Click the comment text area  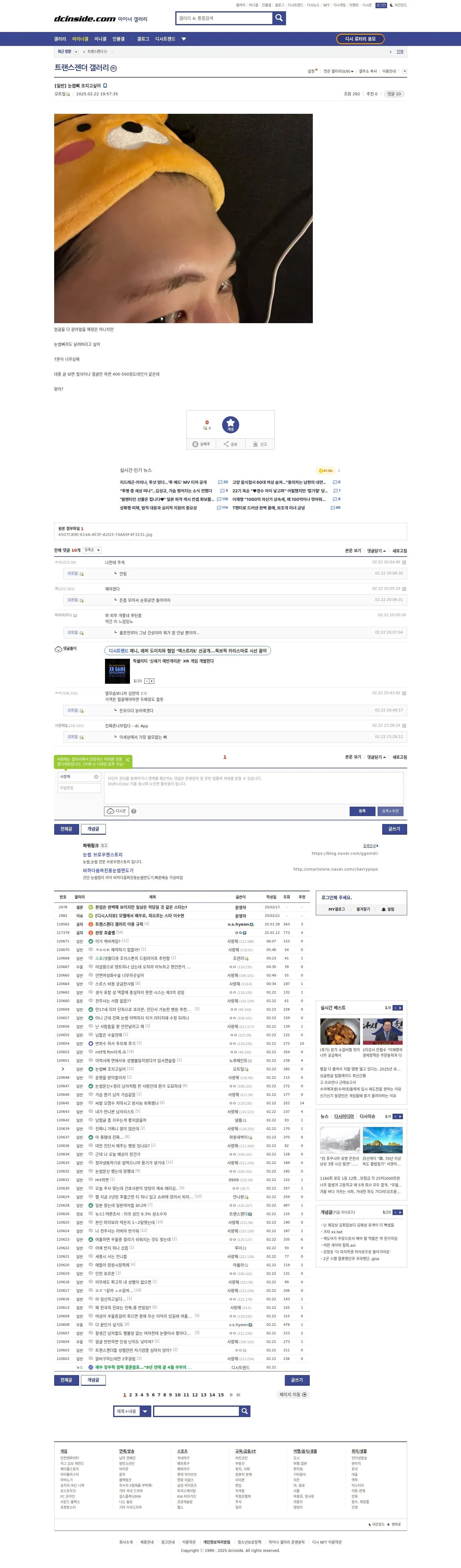click(x=254, y=788)
